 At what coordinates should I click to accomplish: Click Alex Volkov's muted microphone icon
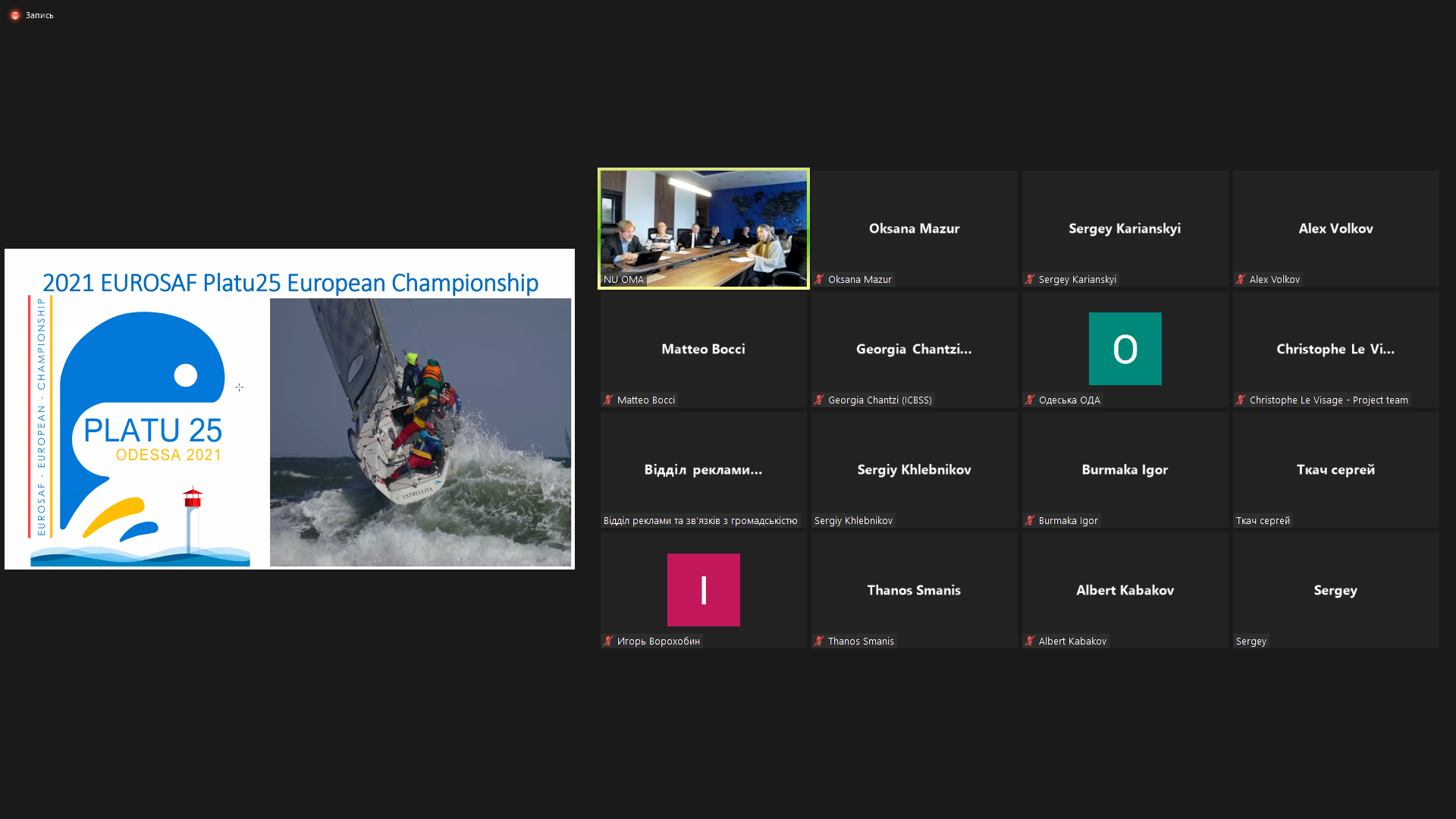(x=1241, y=280)
